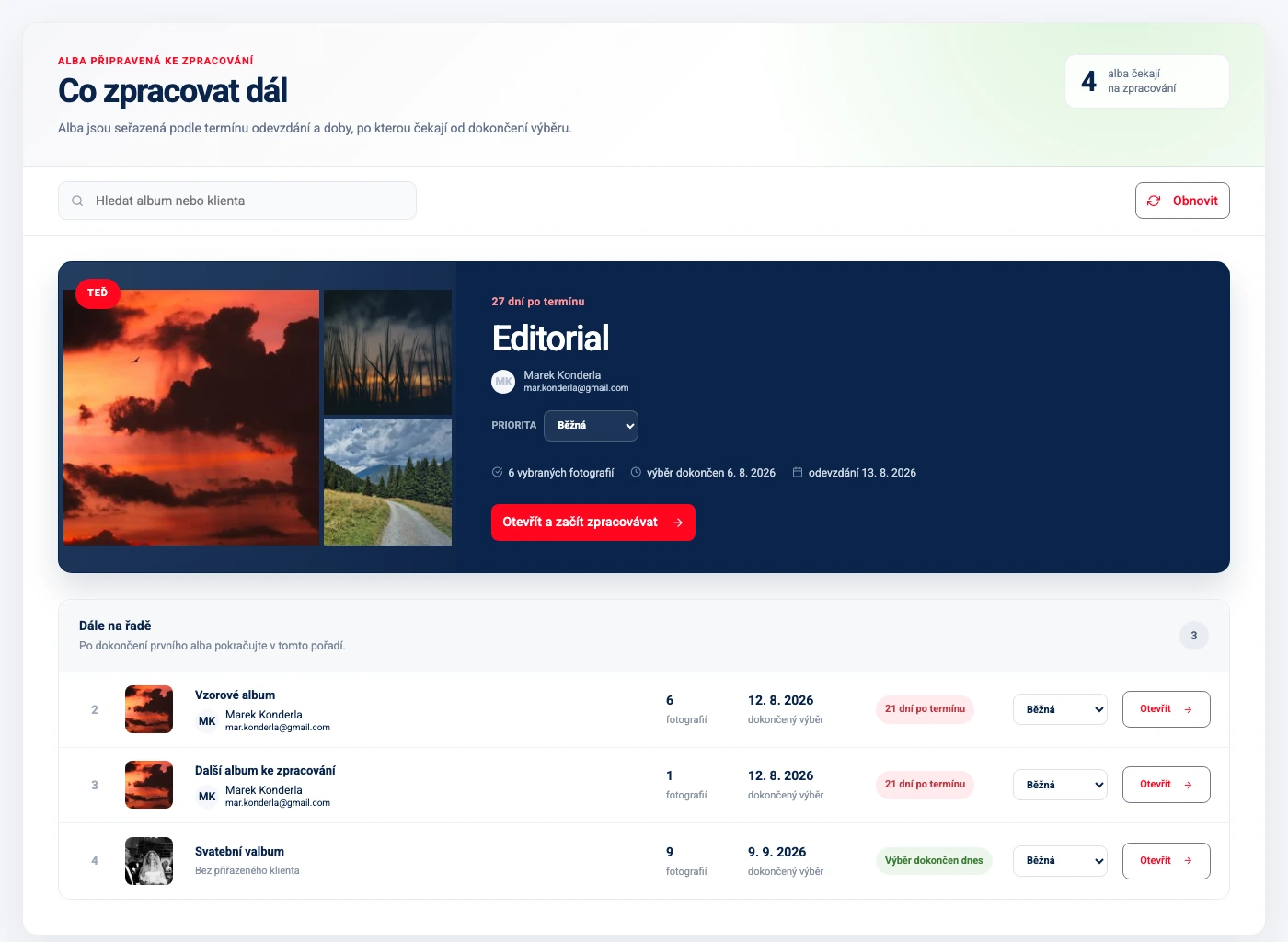1288x942 pixels.
Task: Click the MK avatar of Marek Konderla in Editorial
Action: click(503, 381)
